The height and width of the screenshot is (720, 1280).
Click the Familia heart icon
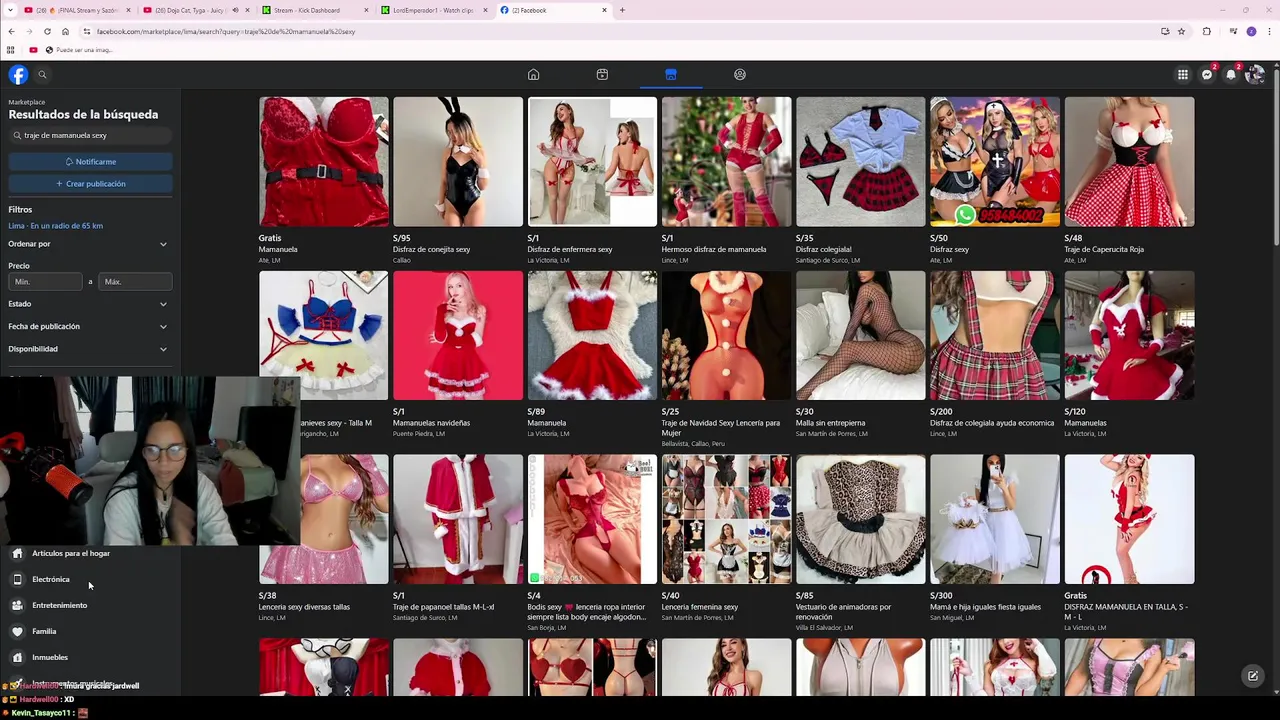(x=17, y=631)
